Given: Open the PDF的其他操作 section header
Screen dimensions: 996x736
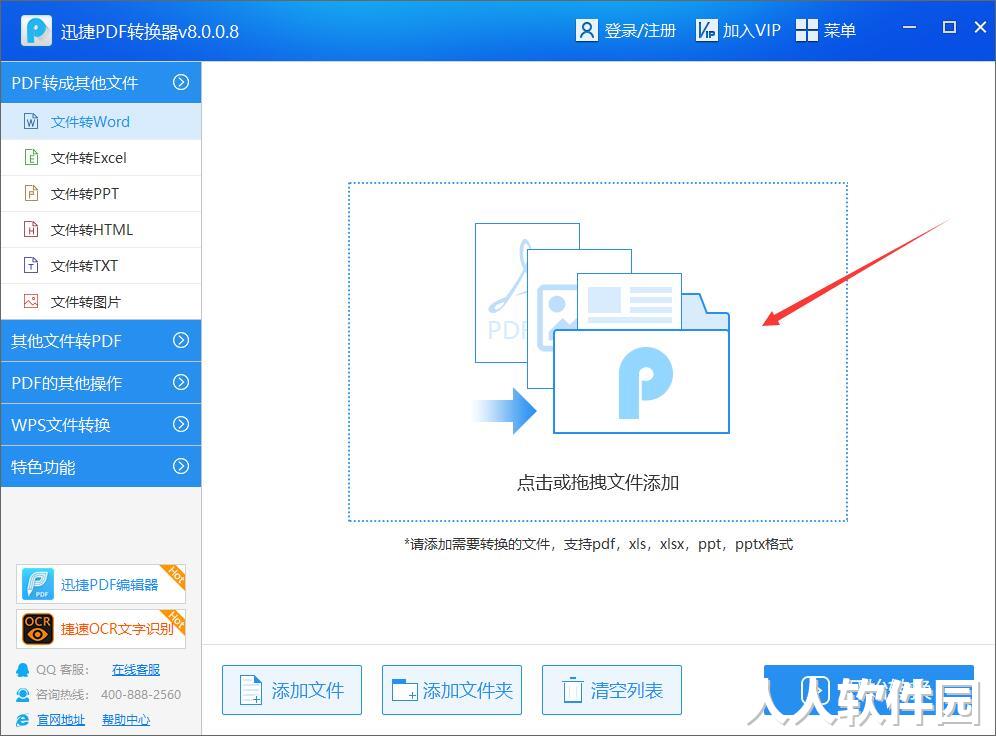Looking at the screenshot, I should point(101,382).
